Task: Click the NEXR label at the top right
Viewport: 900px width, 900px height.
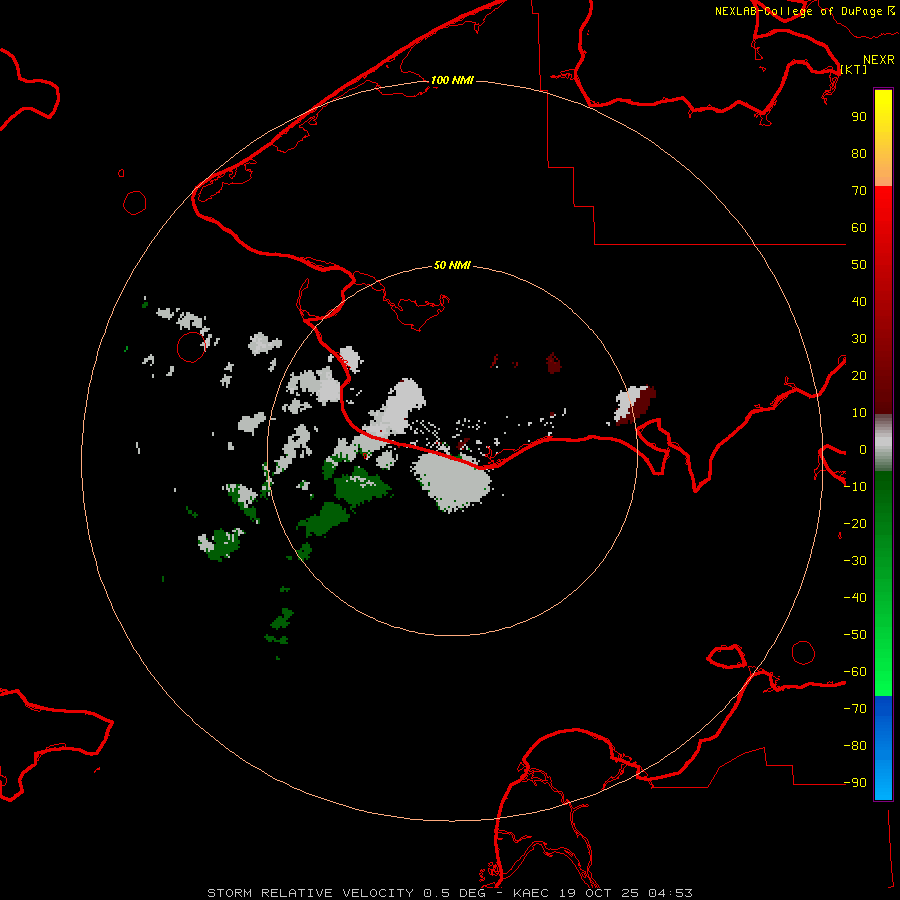Action: coord(879,60)
